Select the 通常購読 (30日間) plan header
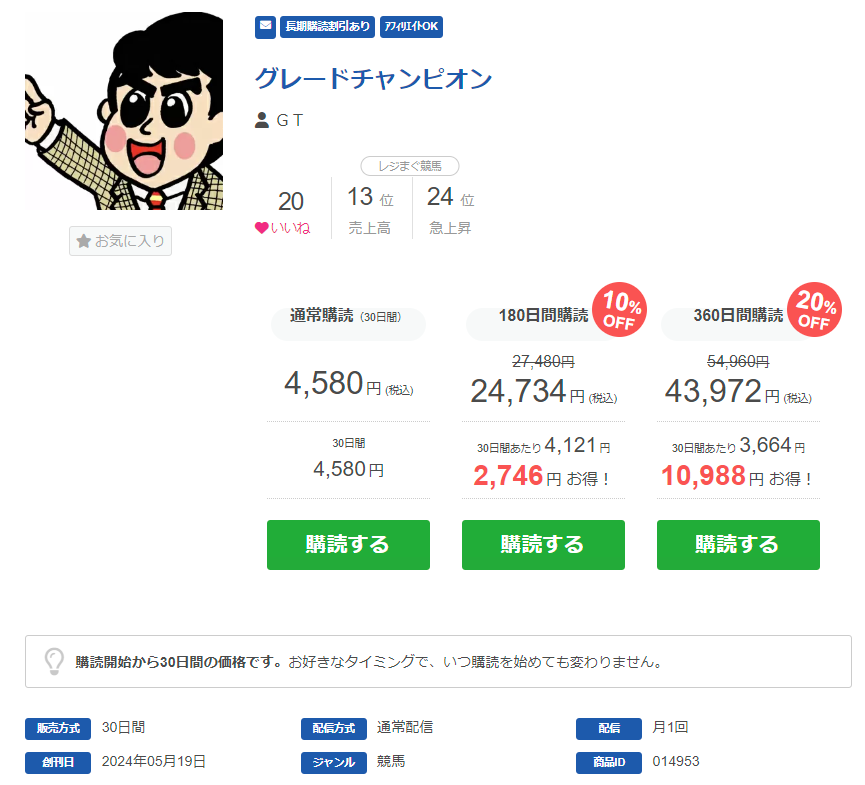 tap(348, 317)
